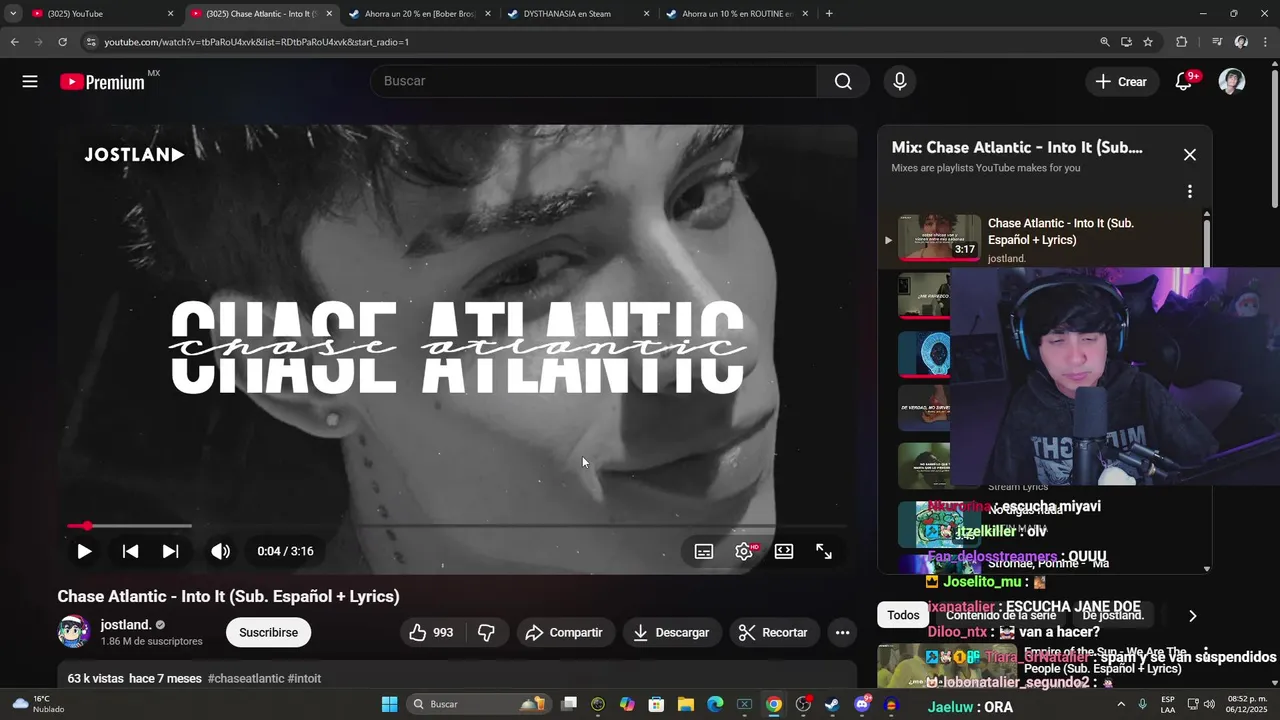Seek on the video progress bar
This screenshot has width=1280, height=720.
457,525
